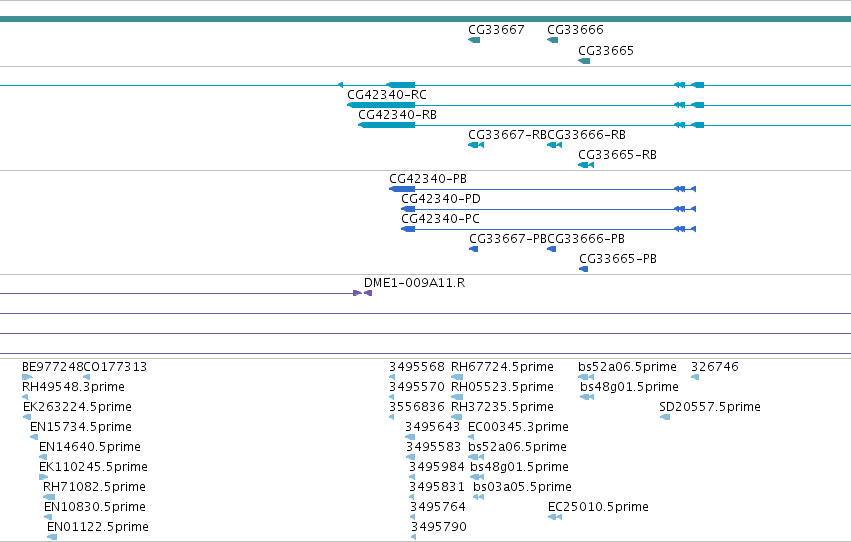Open the EN10830.5prime EST entry

coord(95,508)
